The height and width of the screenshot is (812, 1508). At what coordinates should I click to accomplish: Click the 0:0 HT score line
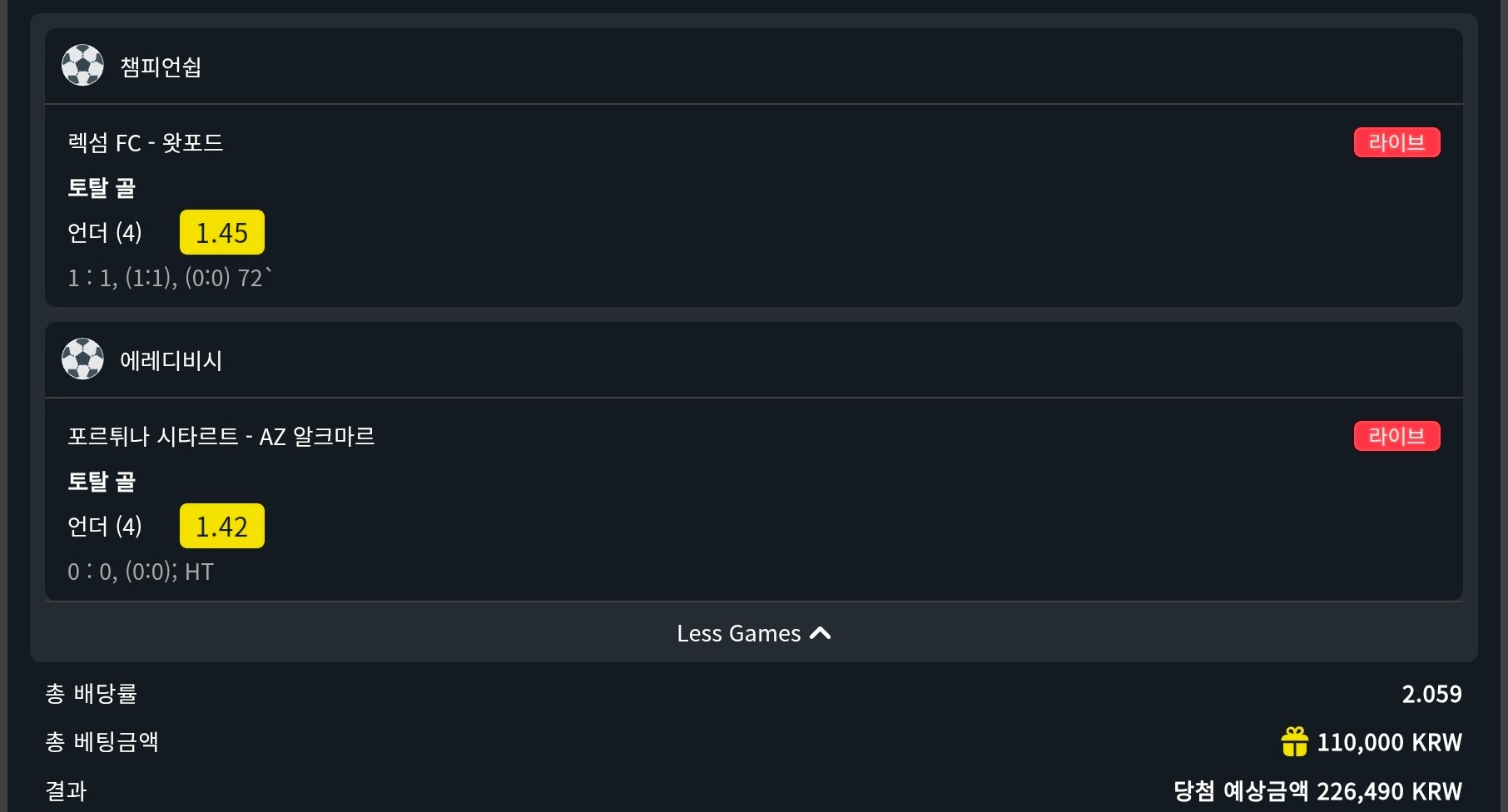click(141, 572)
